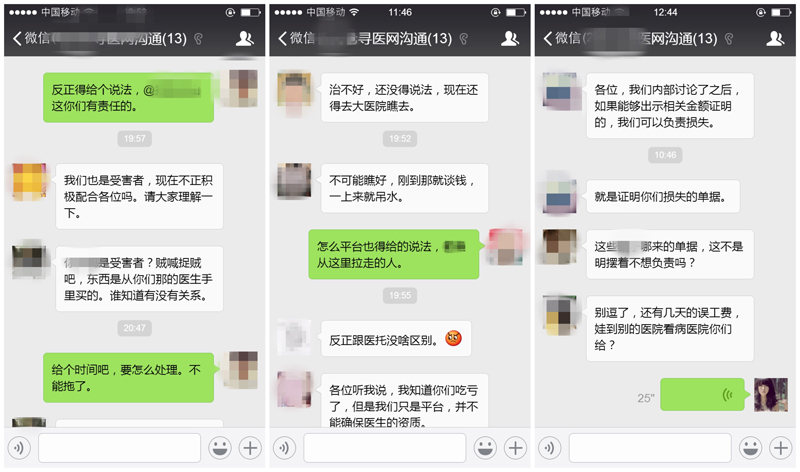This screenshot has height=472, width=800.
Task: Tap message input field in middle chat
Action: pyautogui.click(x=385, y=448)
